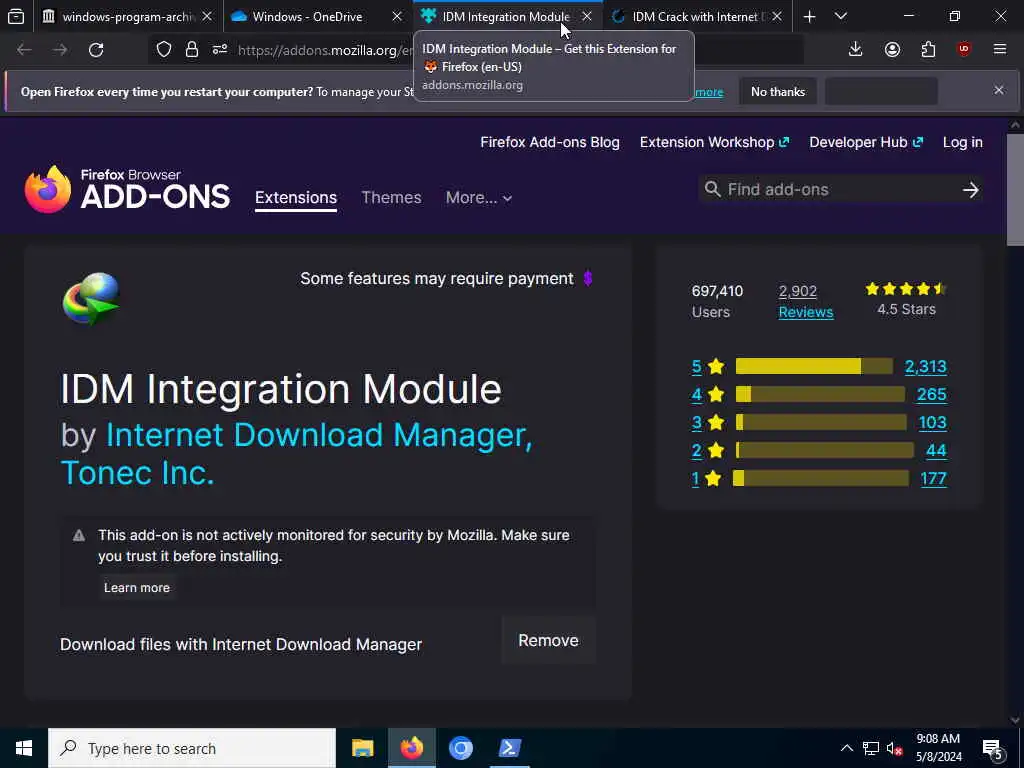Select the Themes menu item

(x=391, y=198)
